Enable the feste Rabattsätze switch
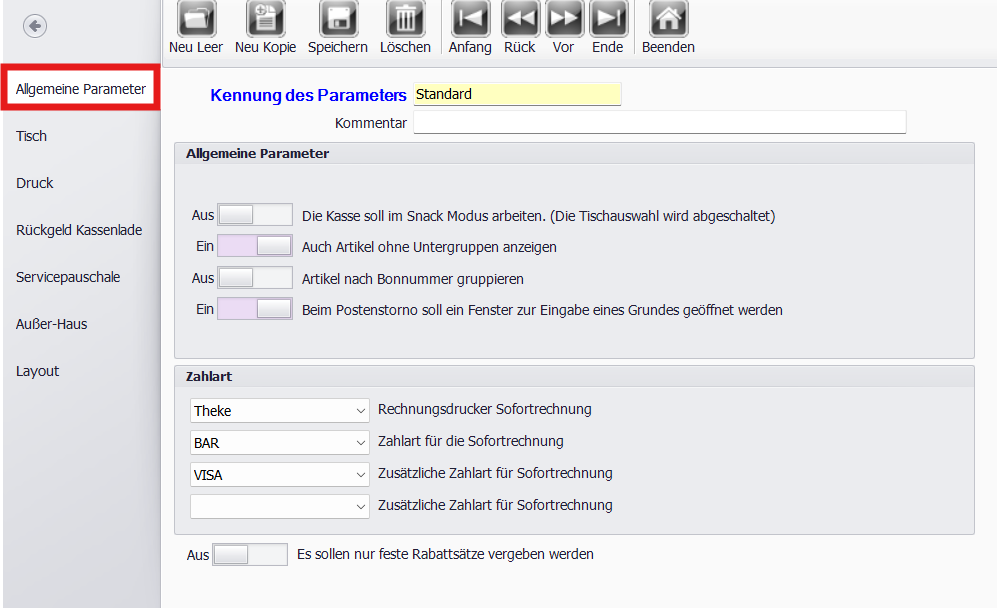Image resolution: width=997 pixels, height=608 pixels. [x=250, y=555]
